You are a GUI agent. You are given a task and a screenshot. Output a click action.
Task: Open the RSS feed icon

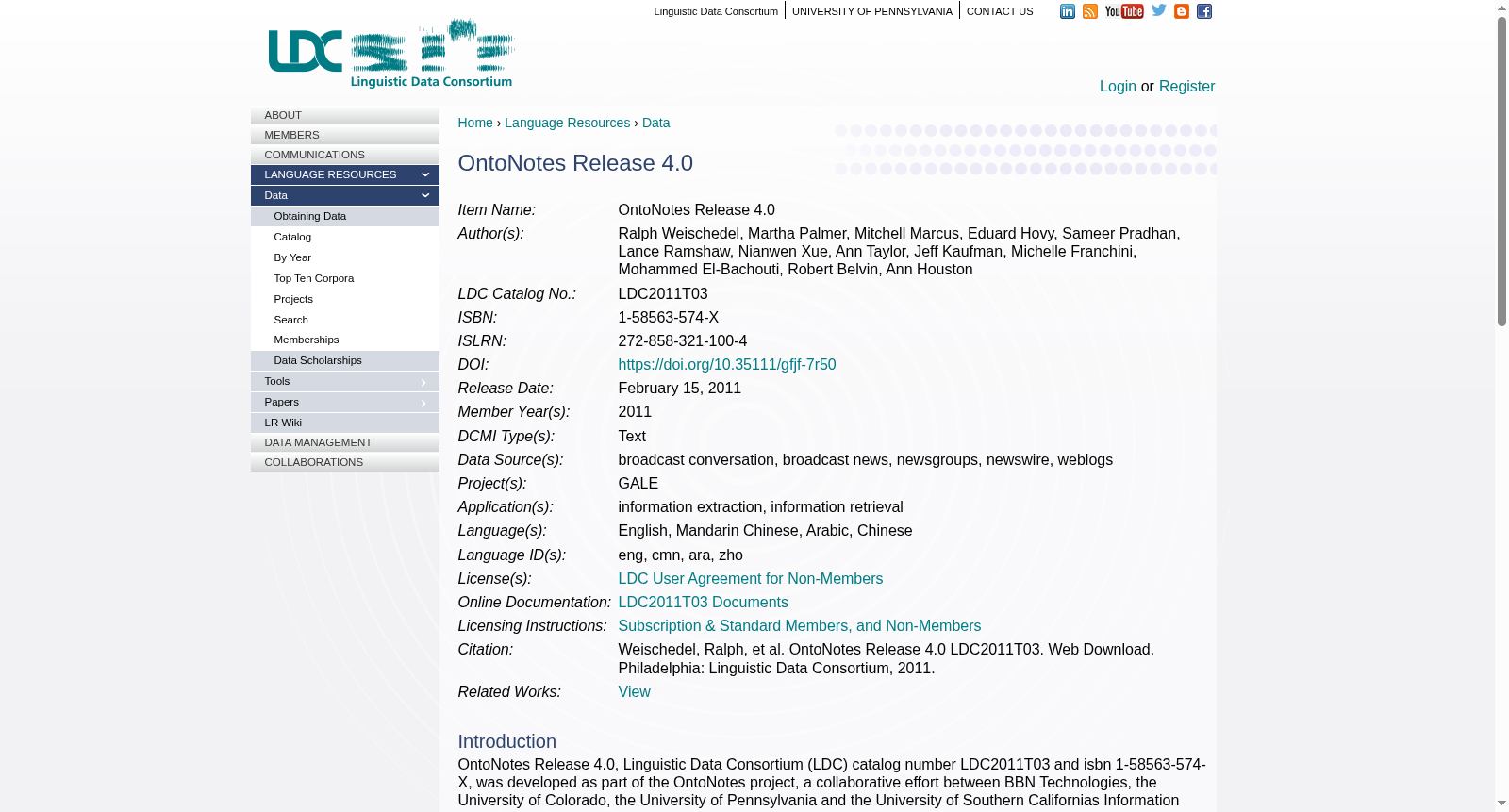pos(1090,11)
